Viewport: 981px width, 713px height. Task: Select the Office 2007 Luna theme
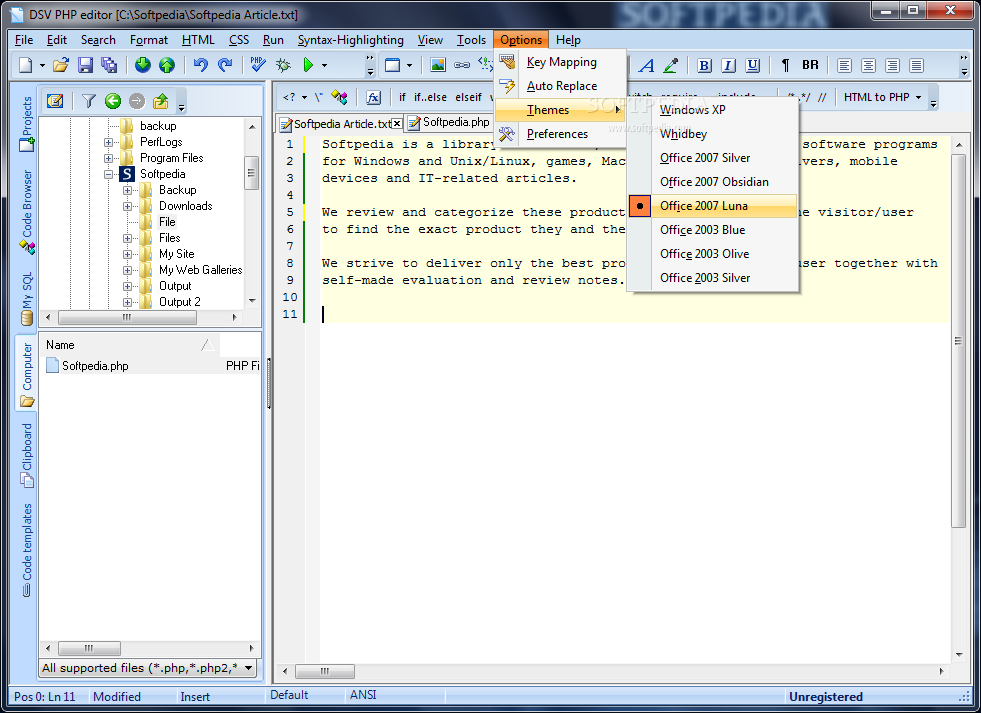pos(713,206)
